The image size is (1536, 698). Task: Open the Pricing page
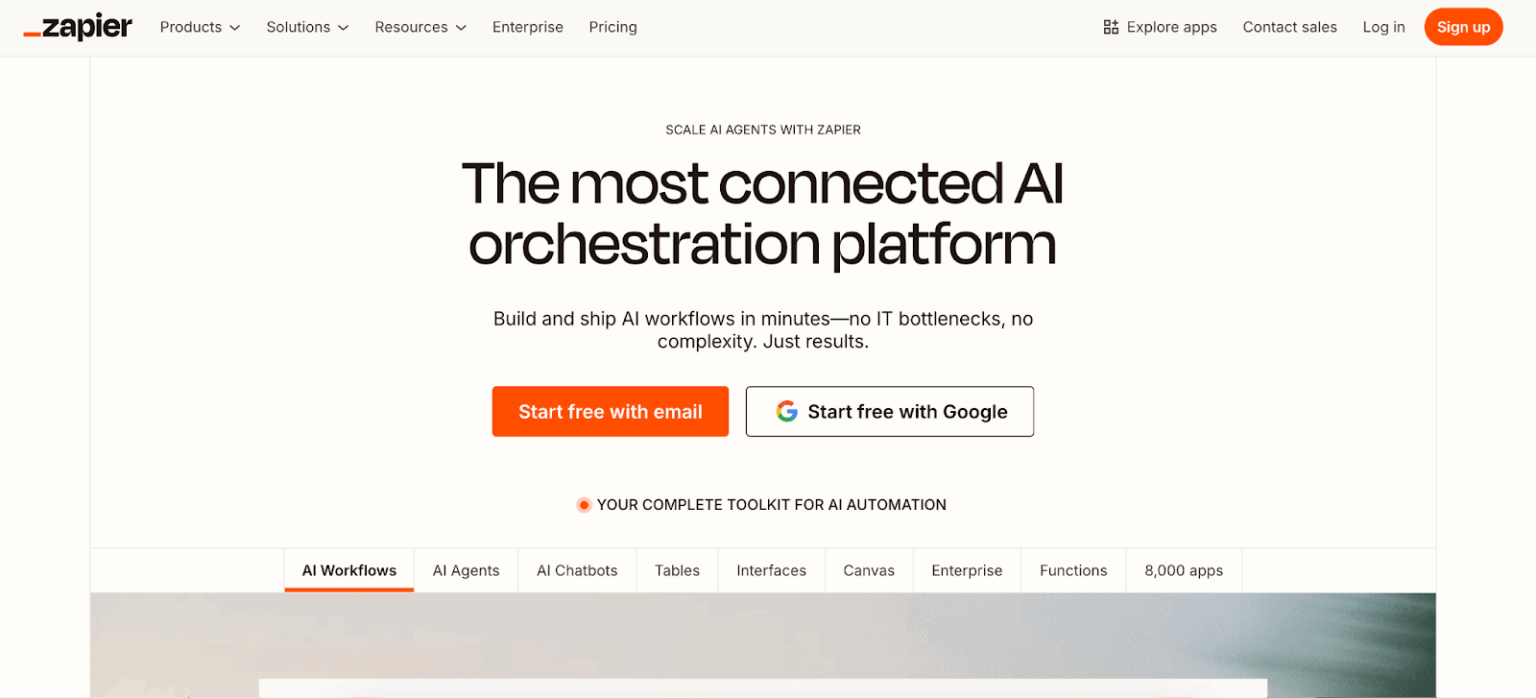613,27
